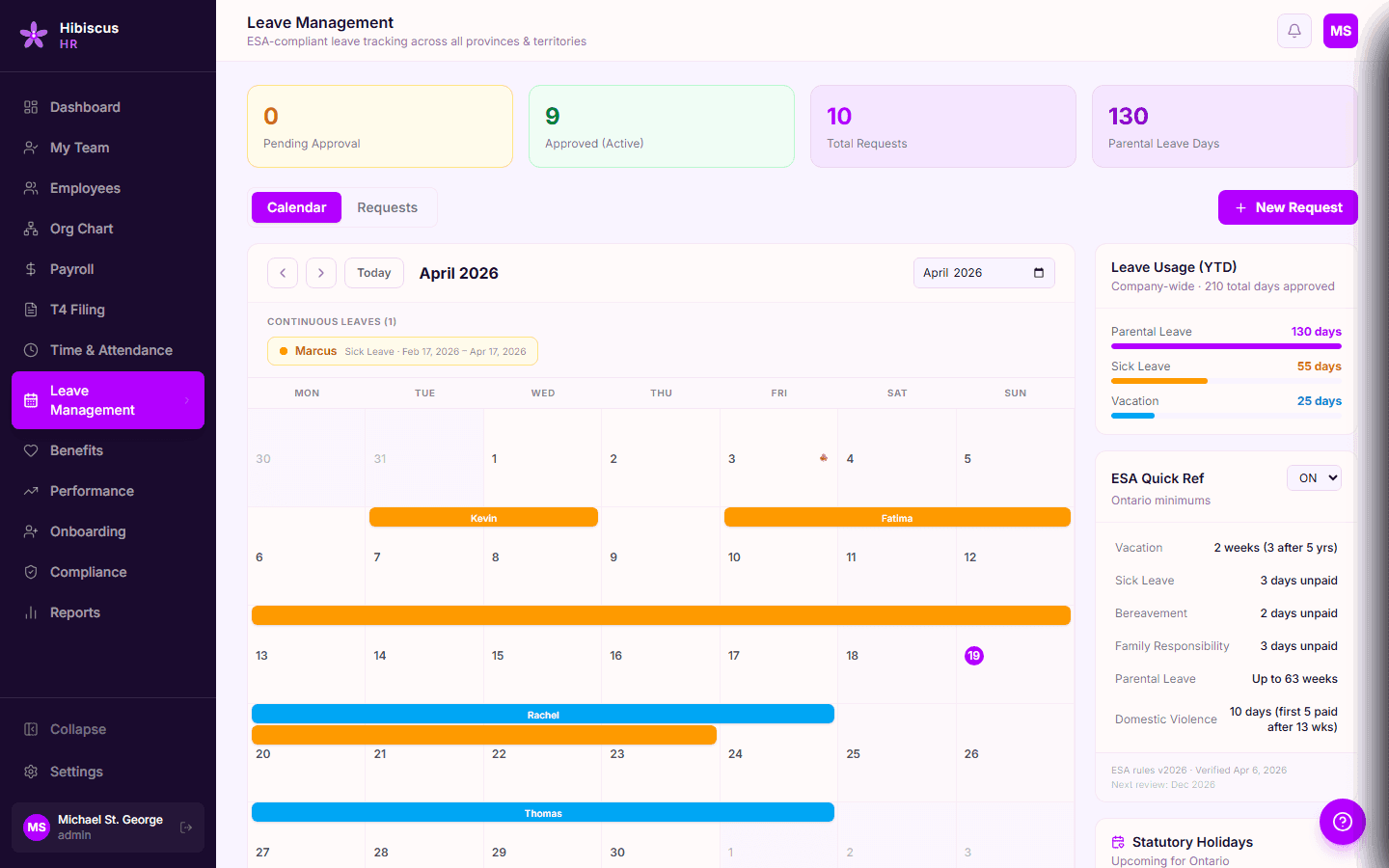
Task: Click the logout icon beside Michael St. George
Action: tap(186, 827)
